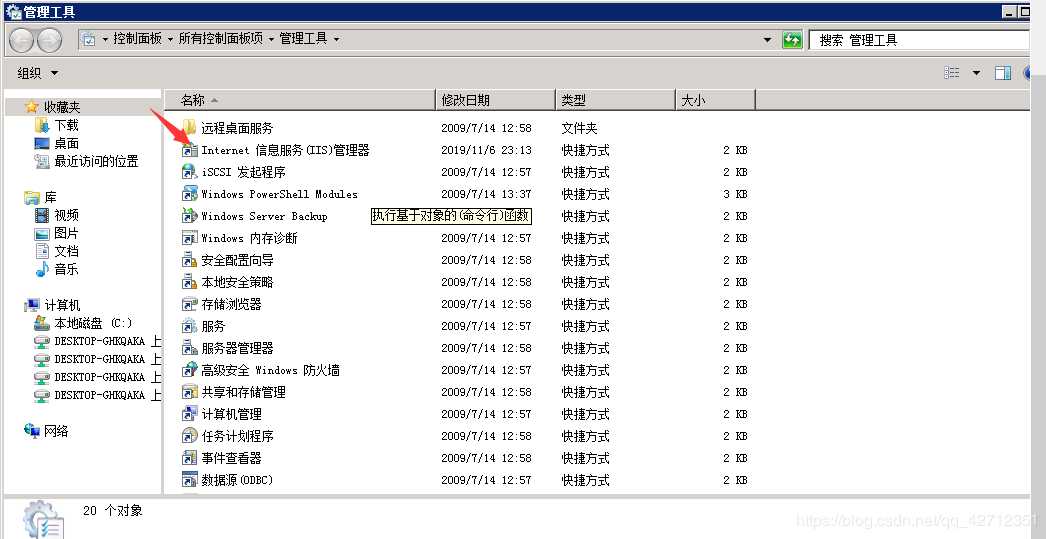Screen dimensions: 1046x539
Task: Select the Windows 内存诊断 icon
Action: pyautogui.click(x=189, y=237)
